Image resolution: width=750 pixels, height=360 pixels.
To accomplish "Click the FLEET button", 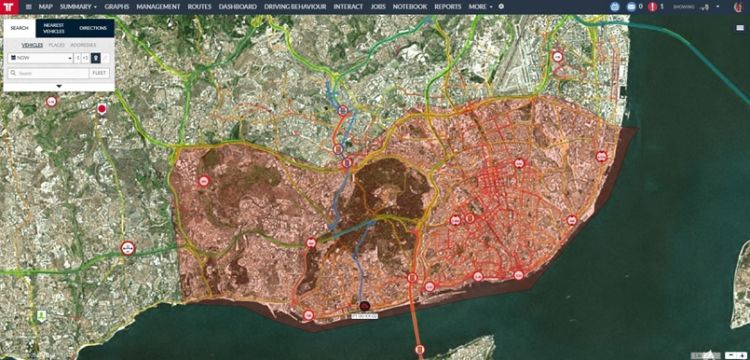I will [100, 73].
